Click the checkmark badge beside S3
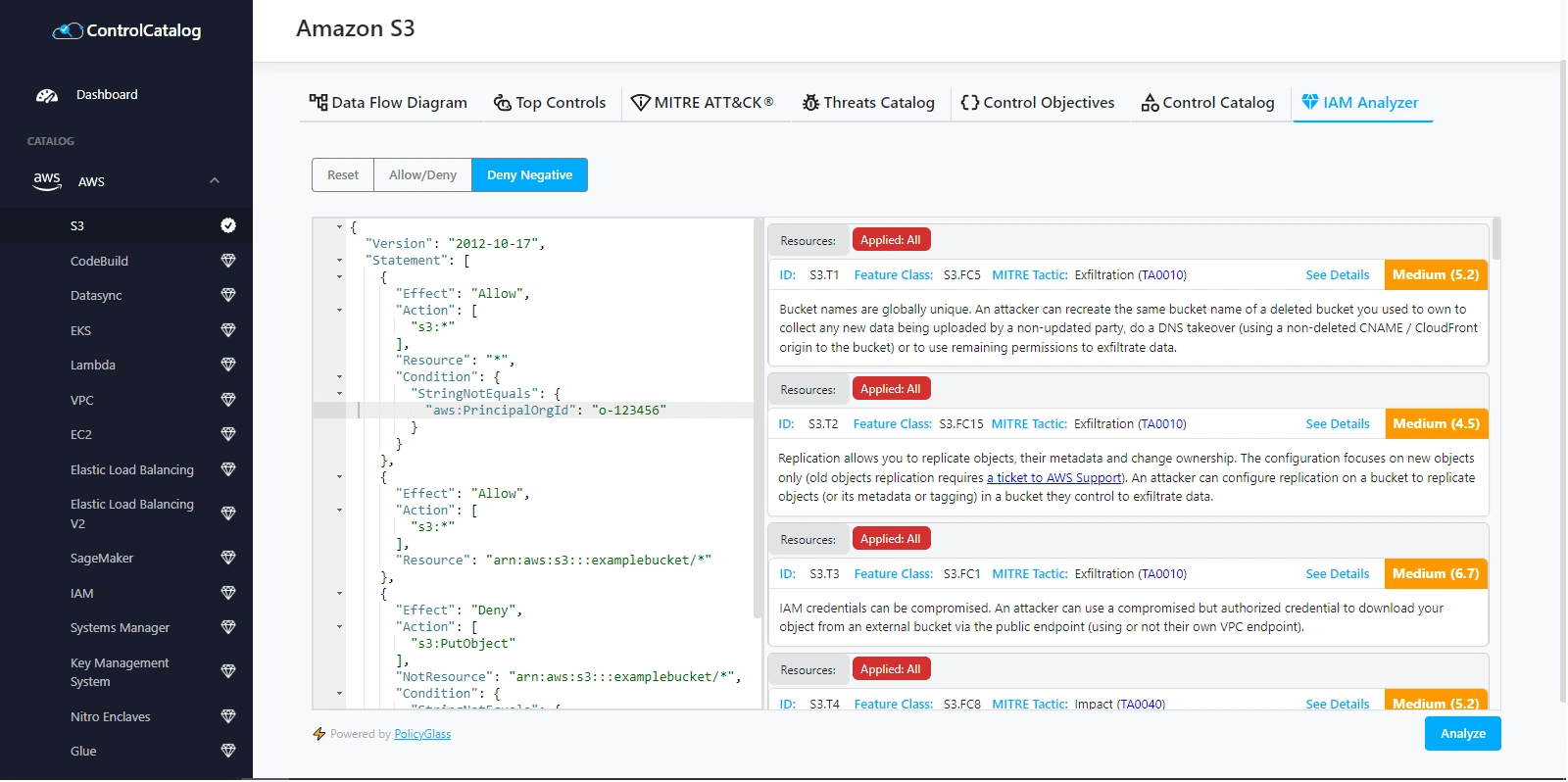Image resolution: width=1568 pixels, height=782 pixels. point(228,225)
